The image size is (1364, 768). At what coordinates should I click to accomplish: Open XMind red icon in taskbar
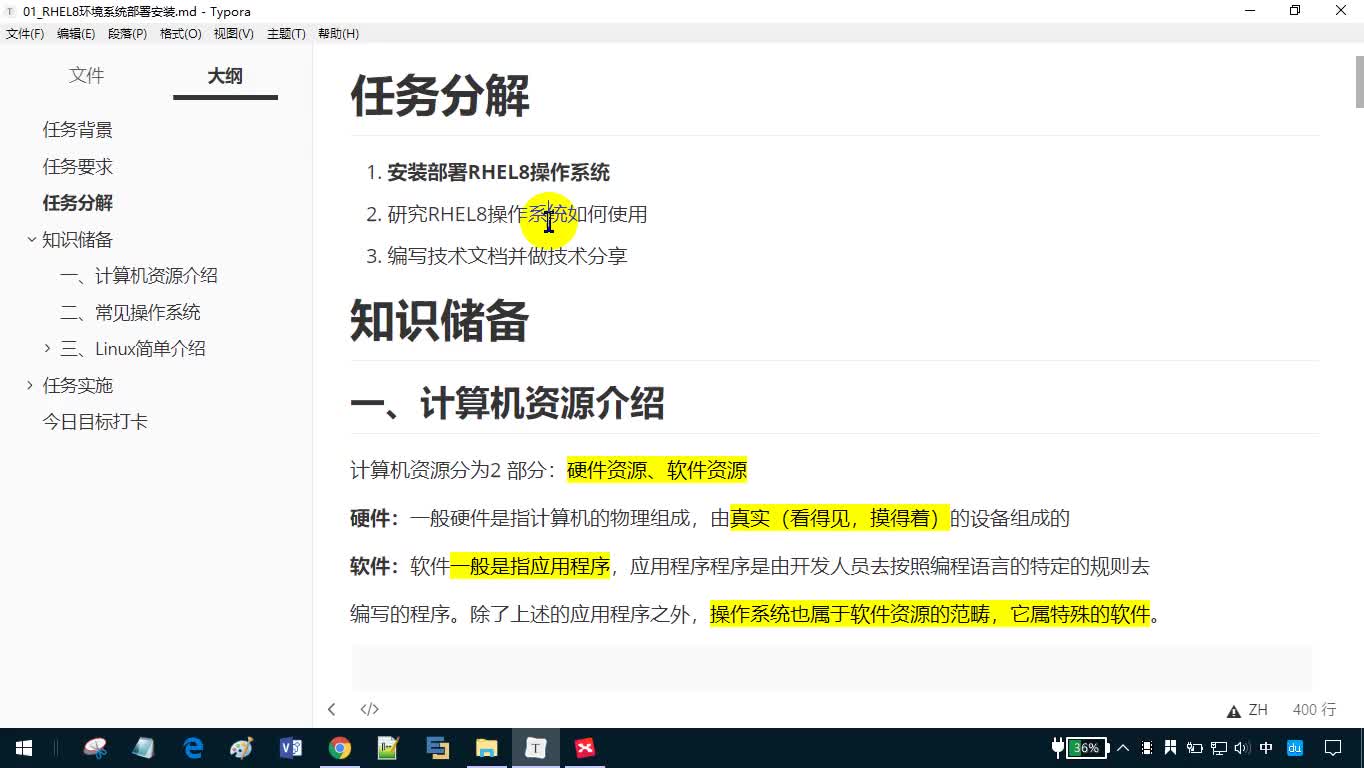(585, 747)
